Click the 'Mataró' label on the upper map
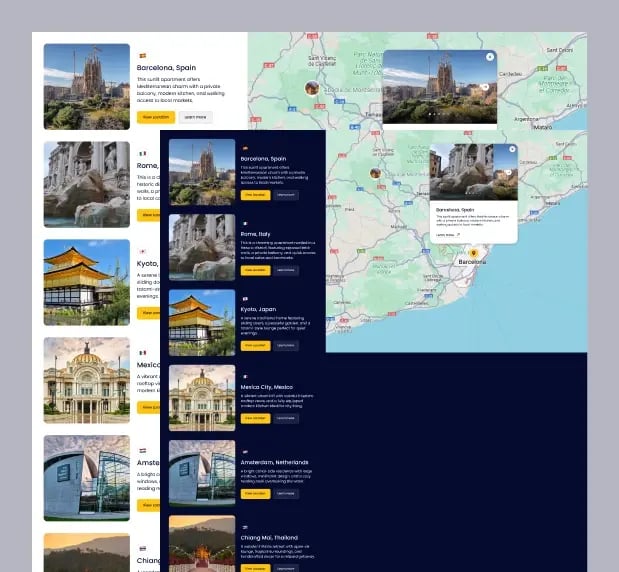 tap(543, 127)
